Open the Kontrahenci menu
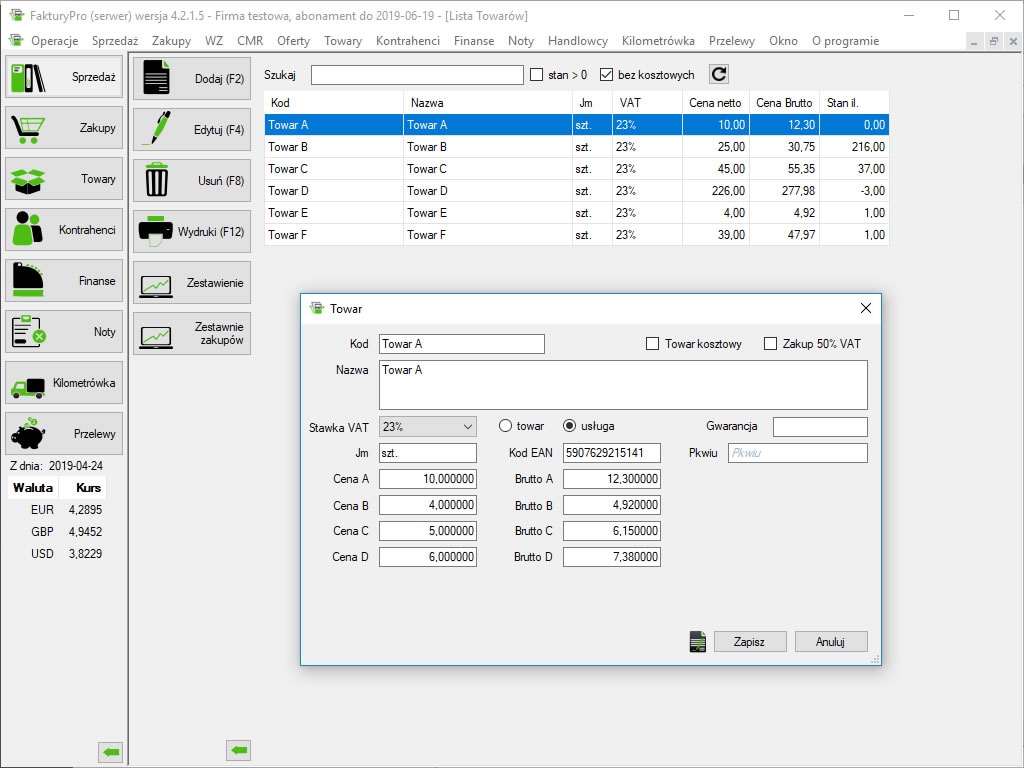This screenshot has width=1024, height=768. pyautogui.click(x=407, y=41)
